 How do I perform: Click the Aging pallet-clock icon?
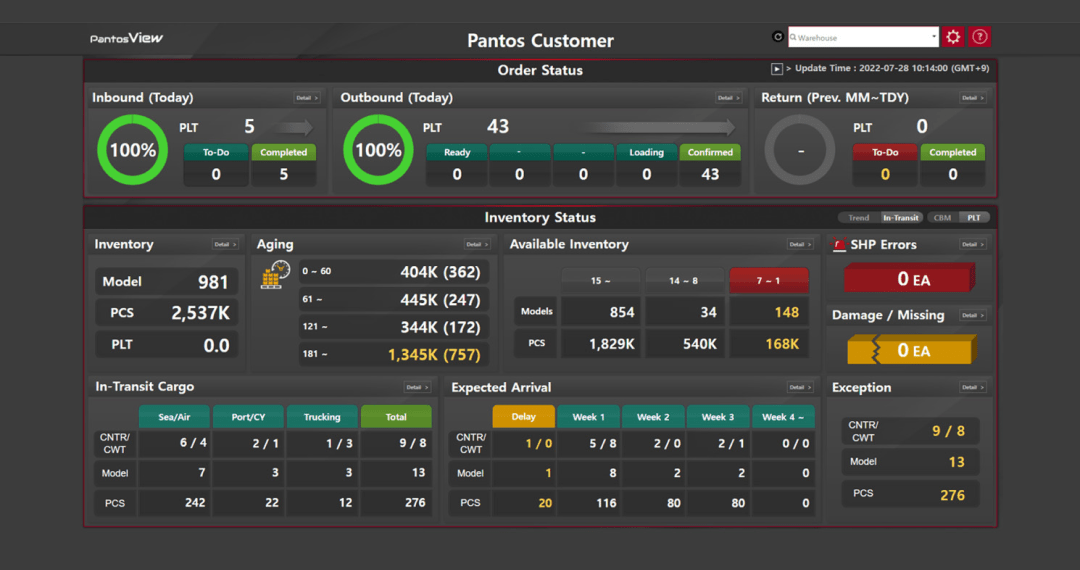point(276,275)
